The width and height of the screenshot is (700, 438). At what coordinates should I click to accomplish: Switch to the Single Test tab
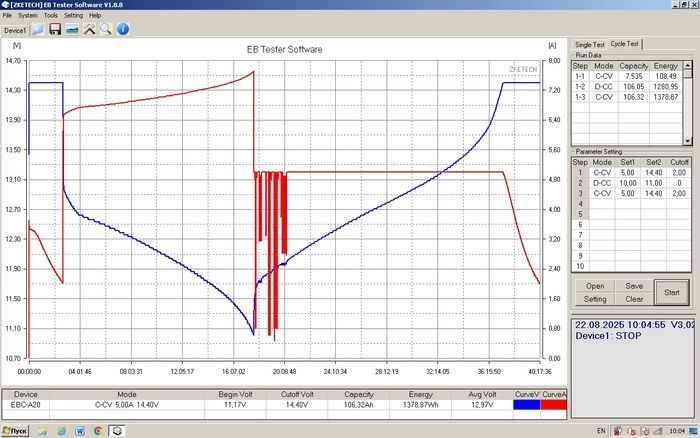[589, 44]
